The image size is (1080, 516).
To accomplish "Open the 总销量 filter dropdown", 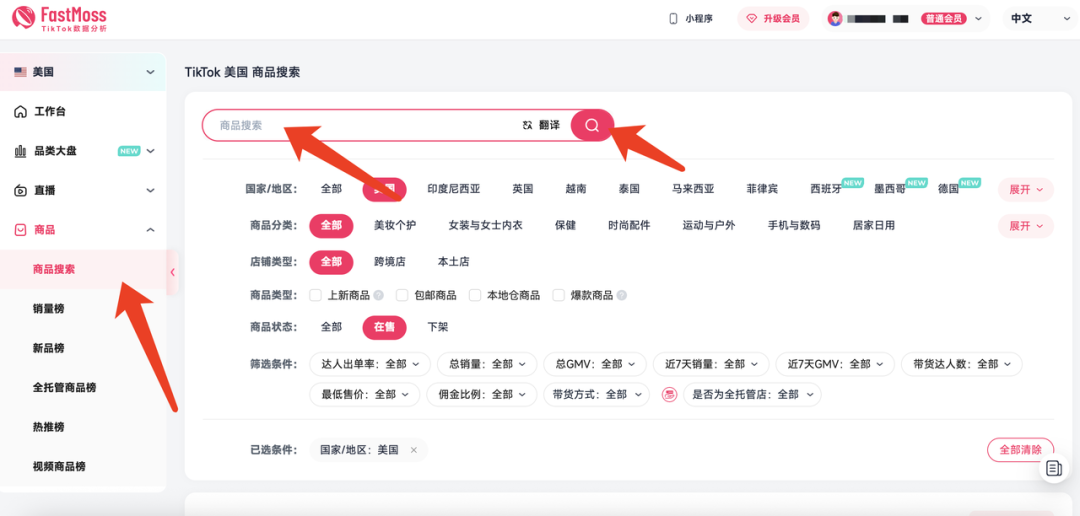I will (487, 364).
